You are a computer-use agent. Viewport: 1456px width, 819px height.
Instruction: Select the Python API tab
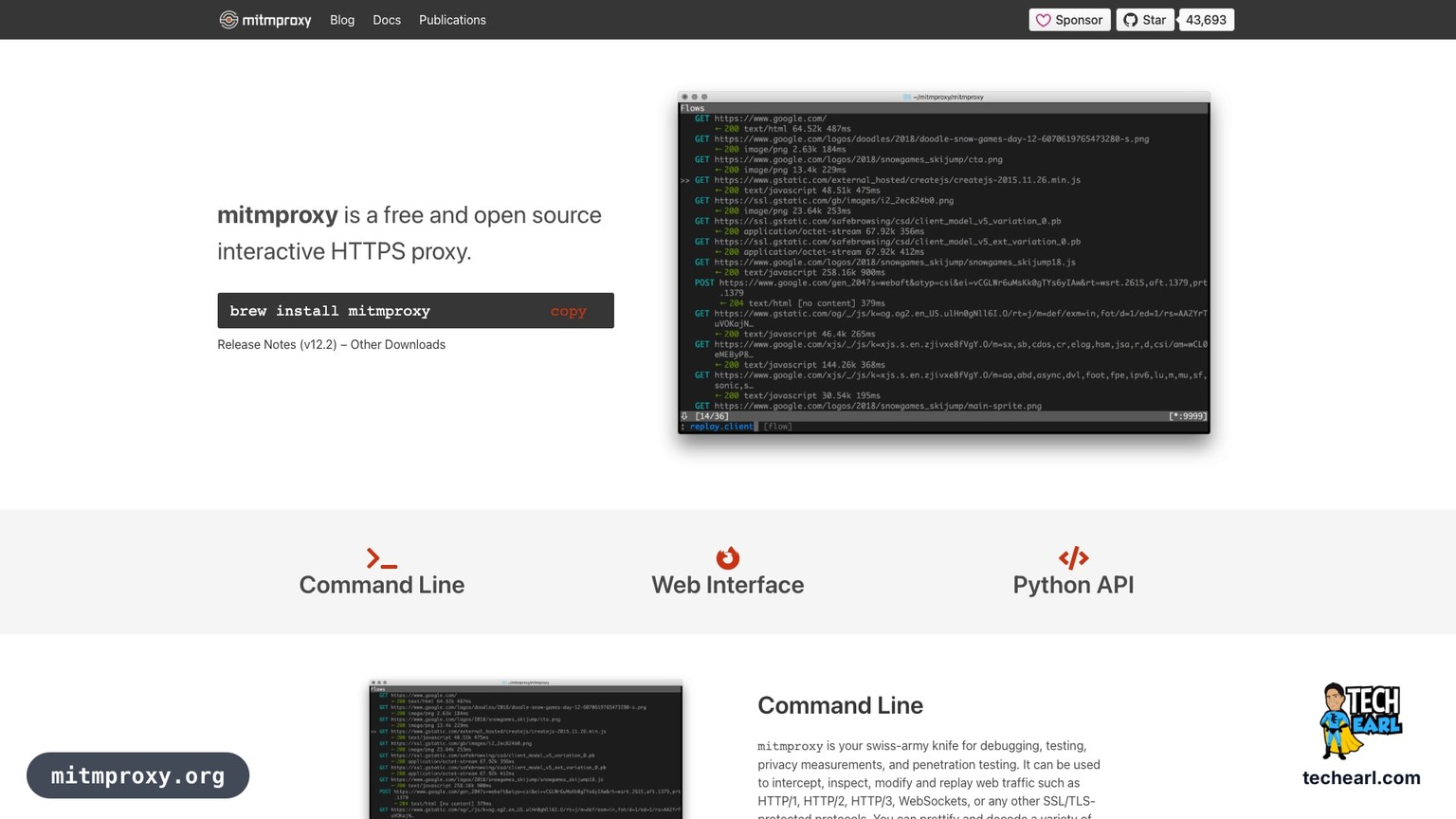coord(1073,585)
